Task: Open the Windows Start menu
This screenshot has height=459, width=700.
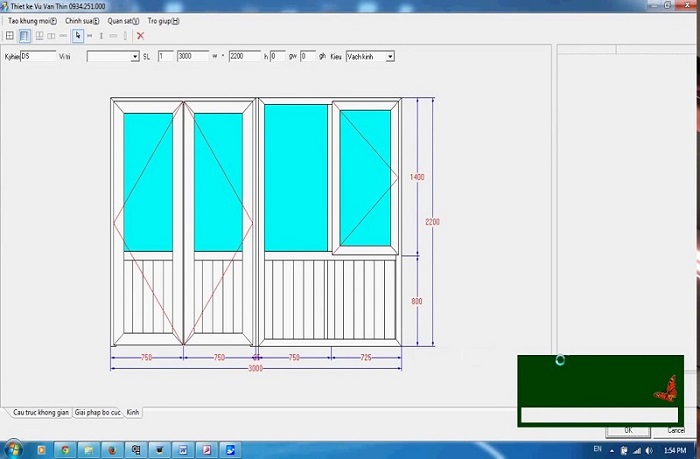Action: click(12, 449)
